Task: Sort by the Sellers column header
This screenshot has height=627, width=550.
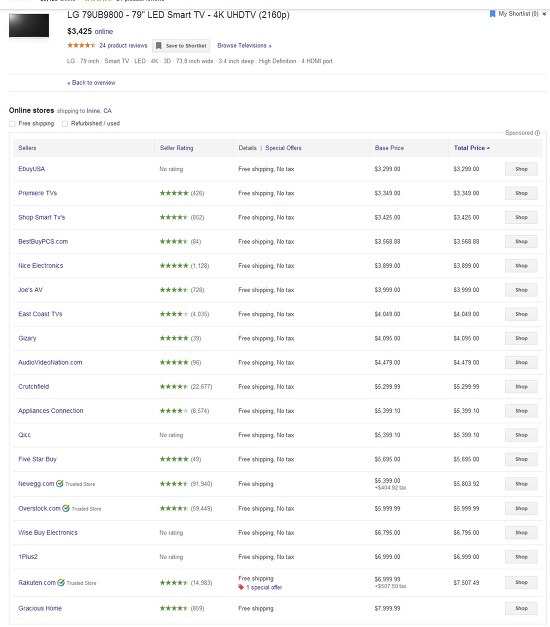Action: (27, 148)
